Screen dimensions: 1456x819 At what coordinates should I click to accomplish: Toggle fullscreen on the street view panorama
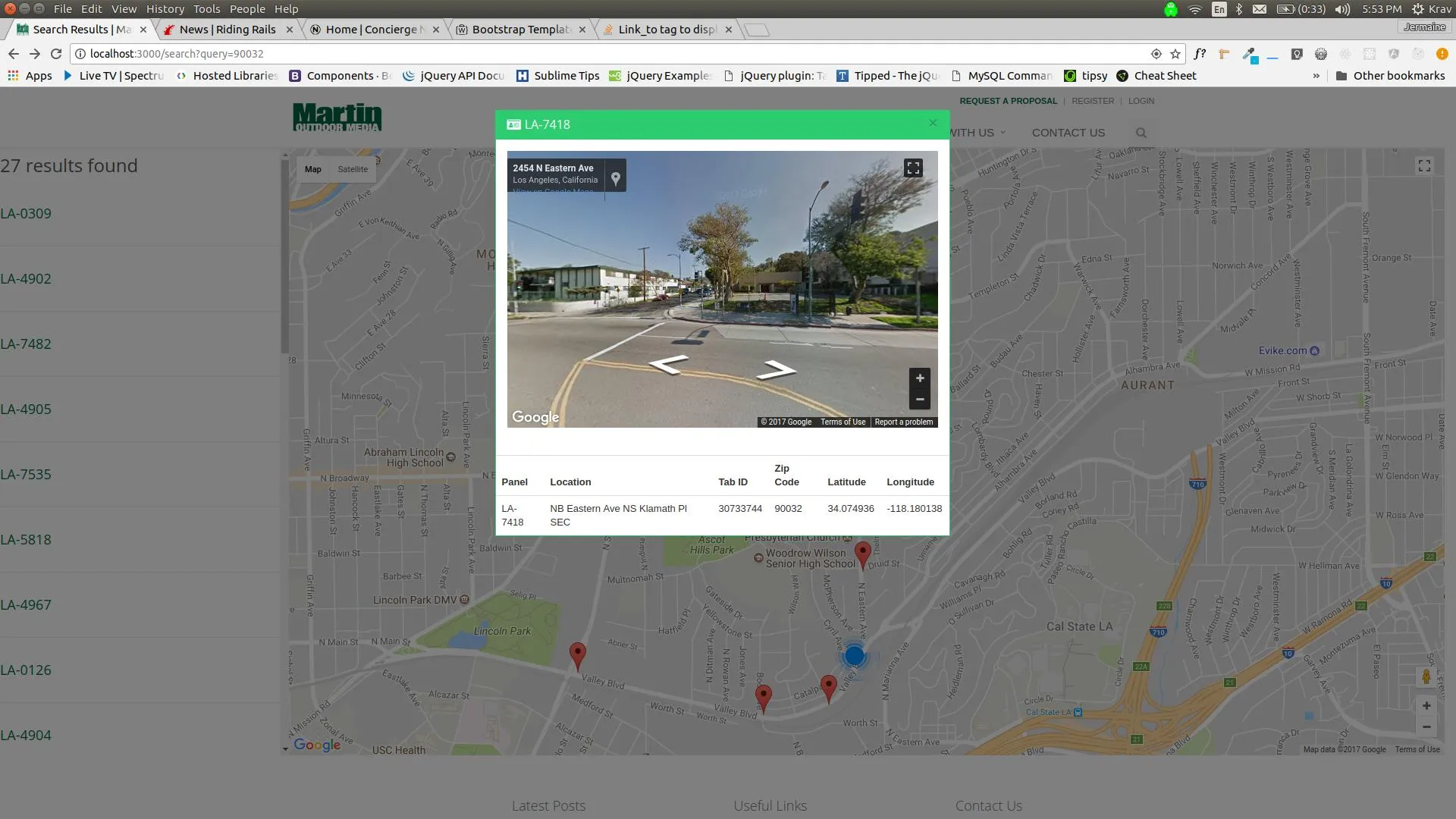coord(913,168)
